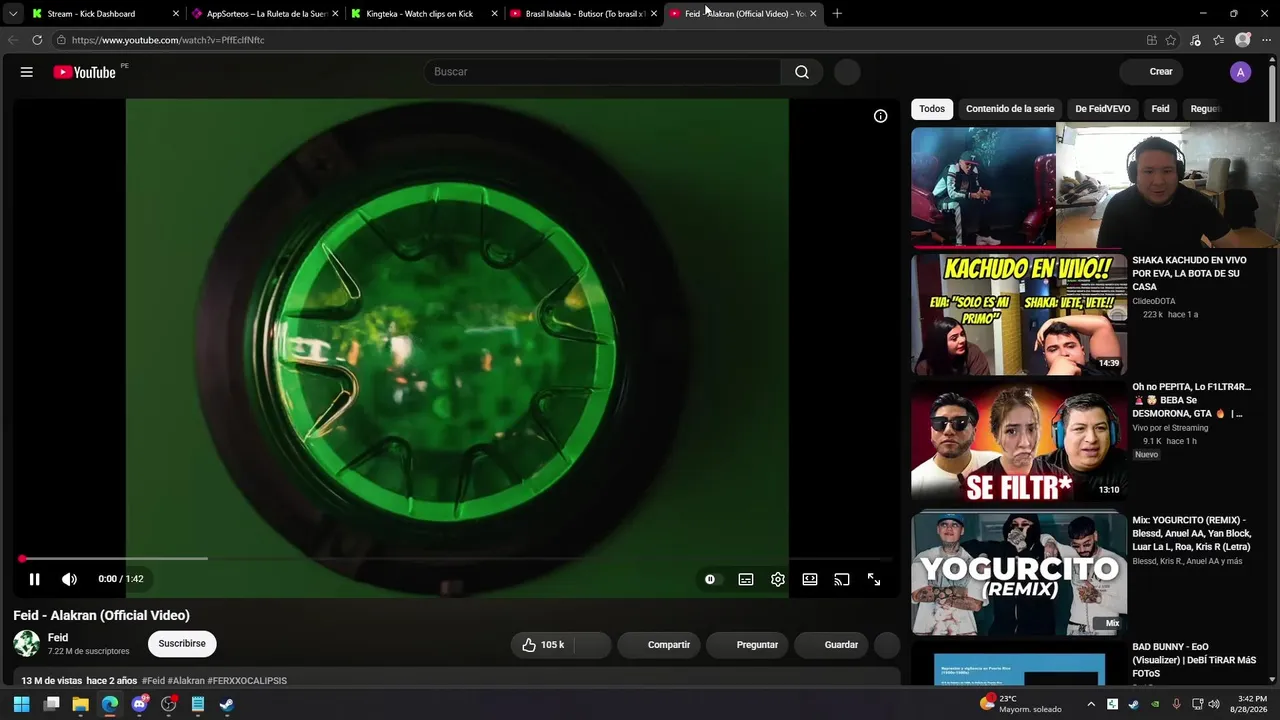Close the Feid - Alakran tab
Screen dimensions: 1280x720
point(813,14)
